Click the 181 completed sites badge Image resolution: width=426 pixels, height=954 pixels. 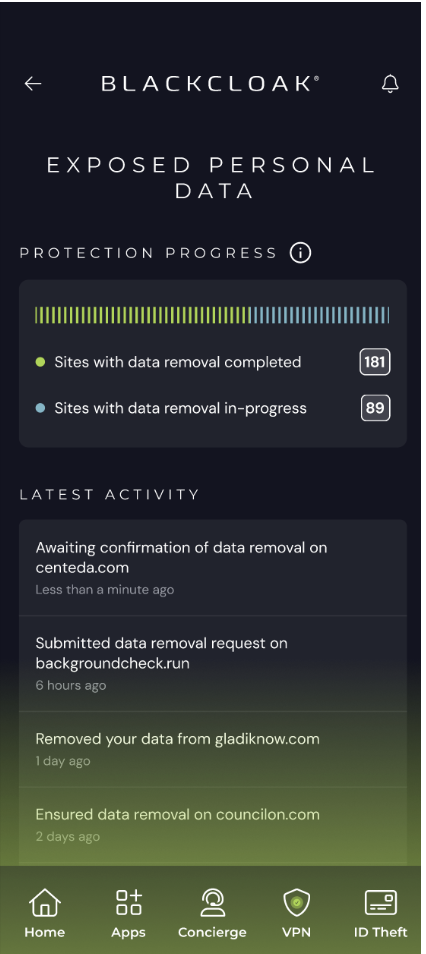(375, 362)
